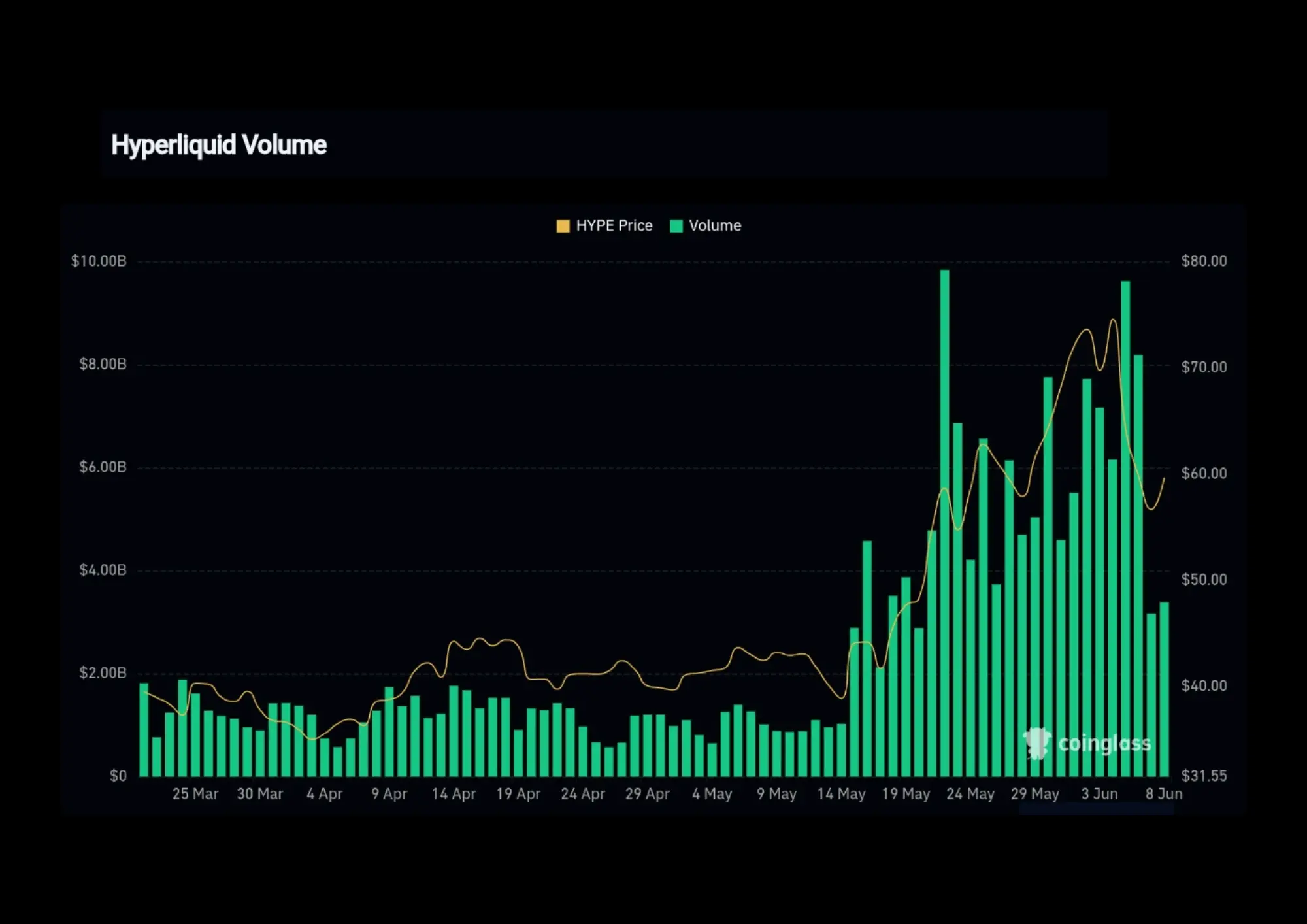The height and width of the screenshot is (924, 1307).
Task: Click the 14 Apr date label
Action: (454, 794)
